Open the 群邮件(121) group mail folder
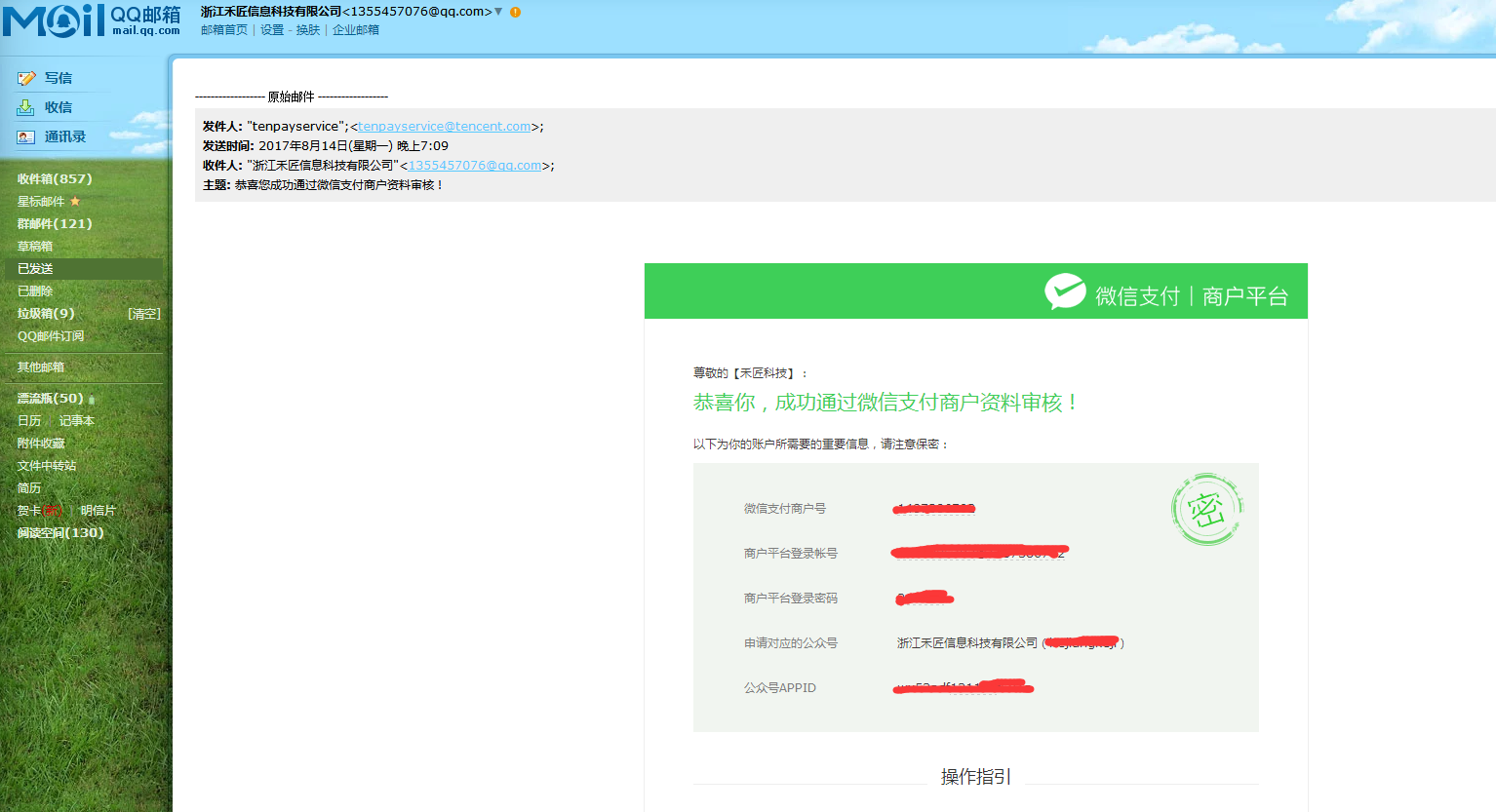 [55, 223]
